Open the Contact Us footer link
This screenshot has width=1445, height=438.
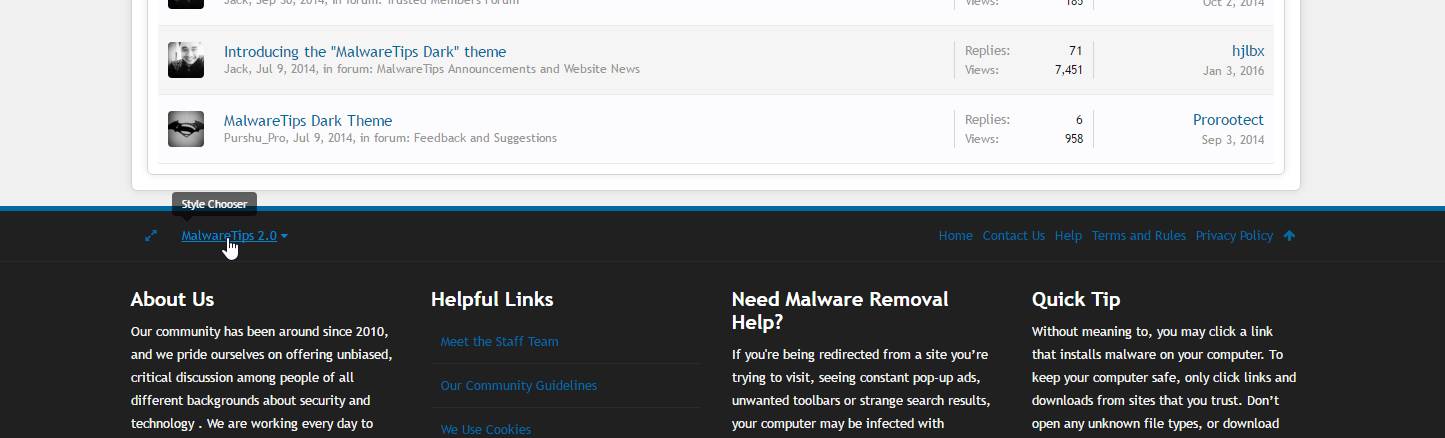(x=1013, y=236)
